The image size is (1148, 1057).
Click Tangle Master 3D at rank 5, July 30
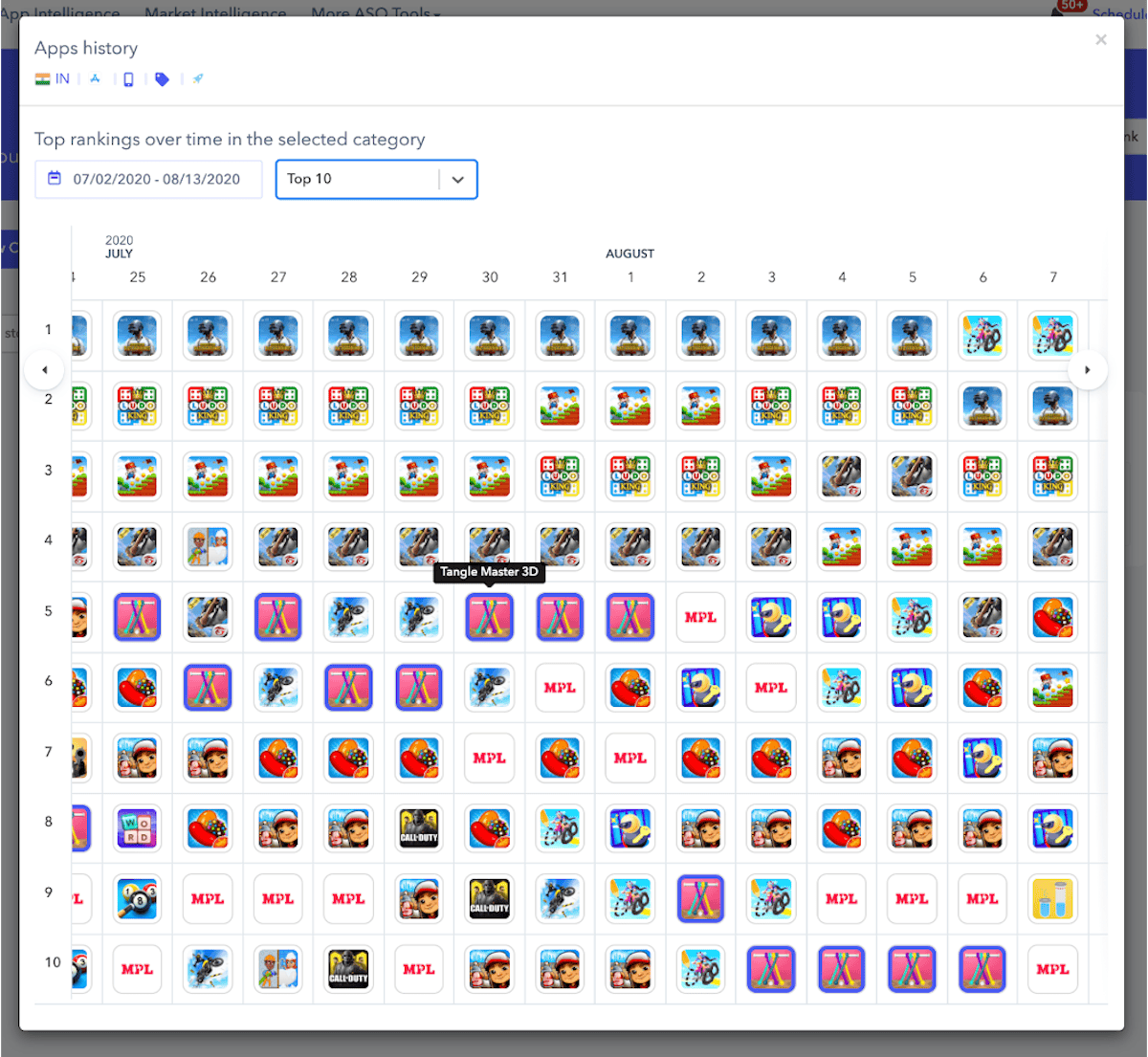coord(489,617)
